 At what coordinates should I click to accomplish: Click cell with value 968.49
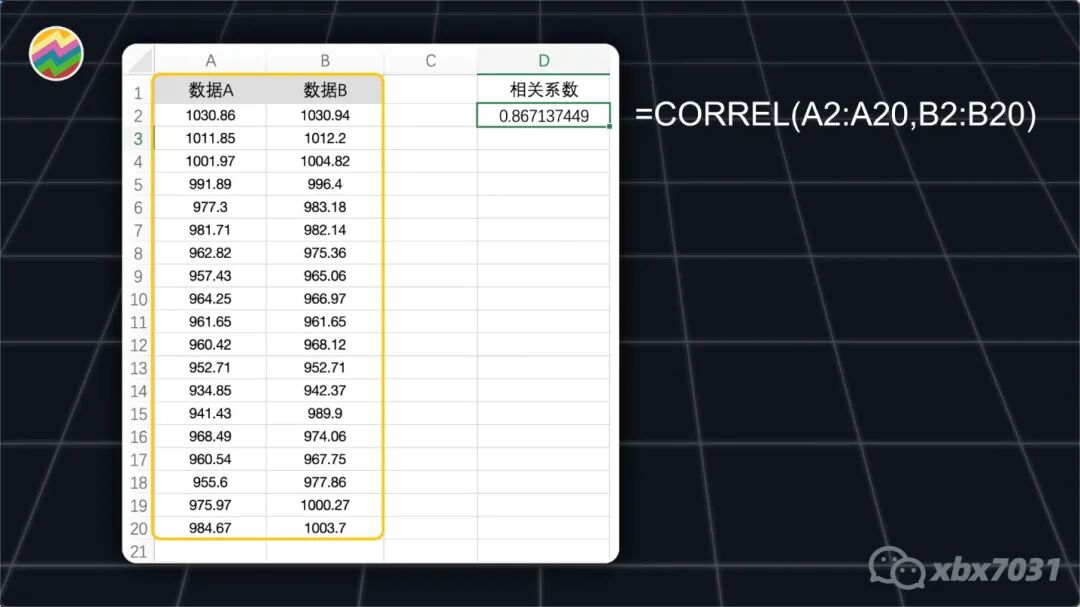210,436
